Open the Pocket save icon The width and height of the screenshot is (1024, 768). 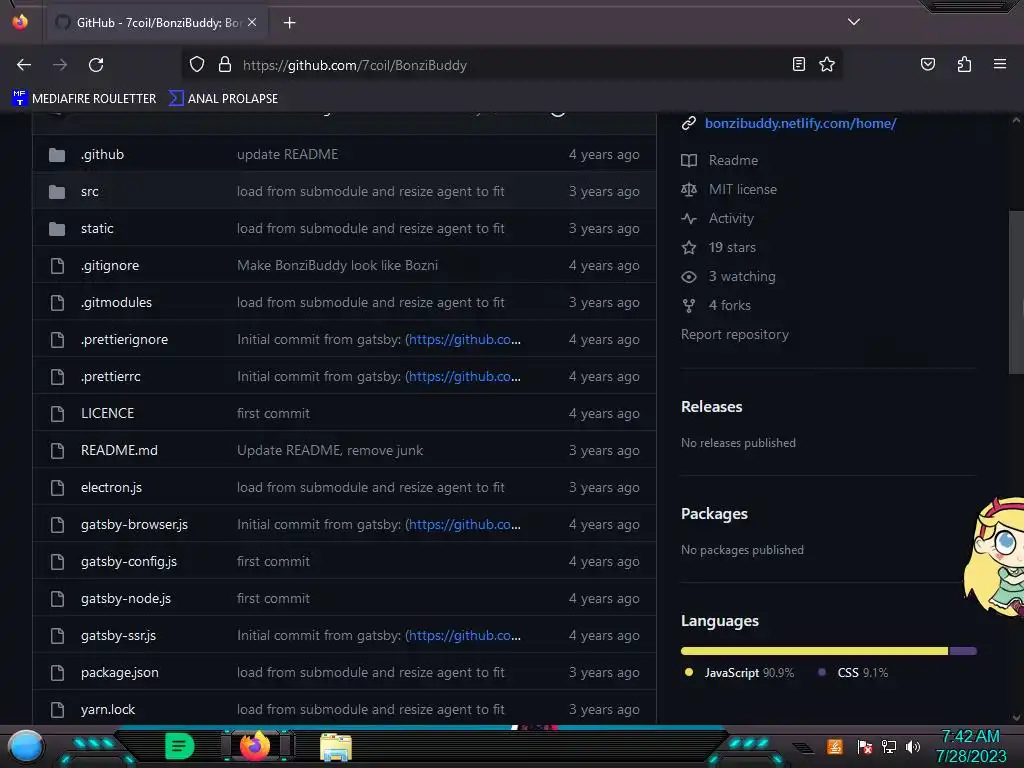coord(927,64)
